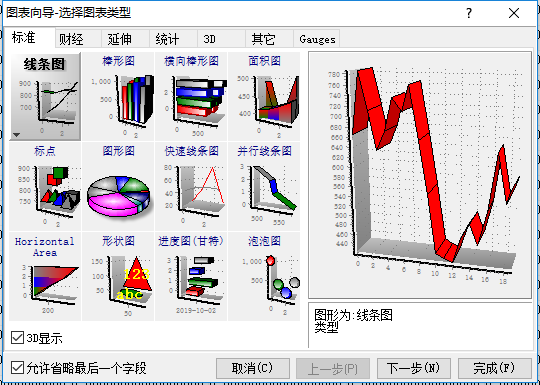
Task: Click the 完成(F) button
Action: [x=495, y=368]
